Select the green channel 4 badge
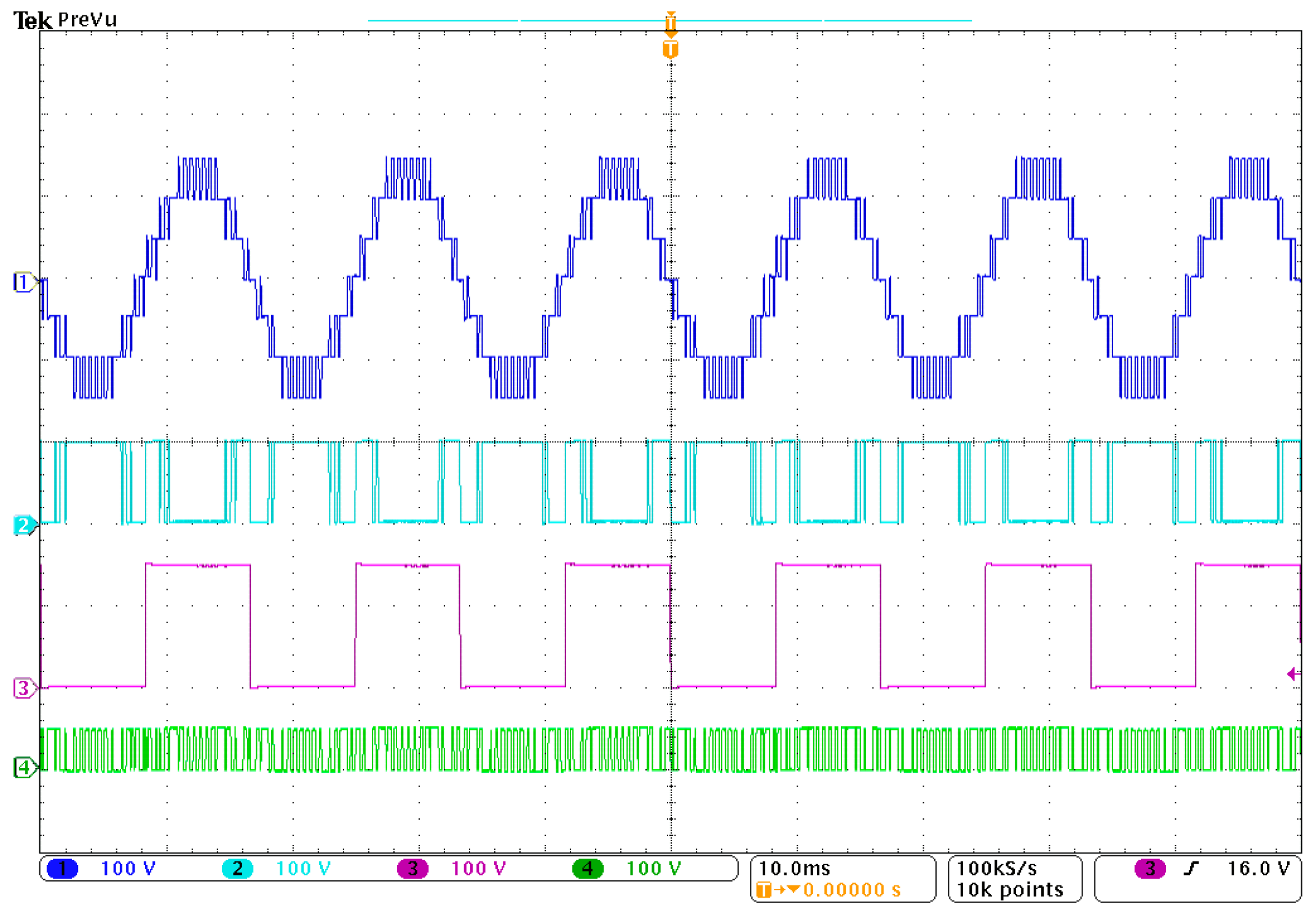This screenshot has height=913, width=1316. (588, 869)
